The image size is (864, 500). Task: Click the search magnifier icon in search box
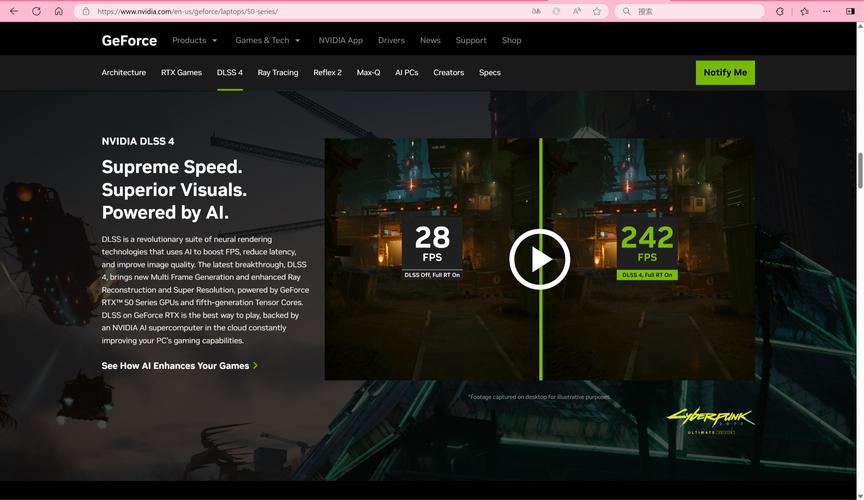[627, 11]
